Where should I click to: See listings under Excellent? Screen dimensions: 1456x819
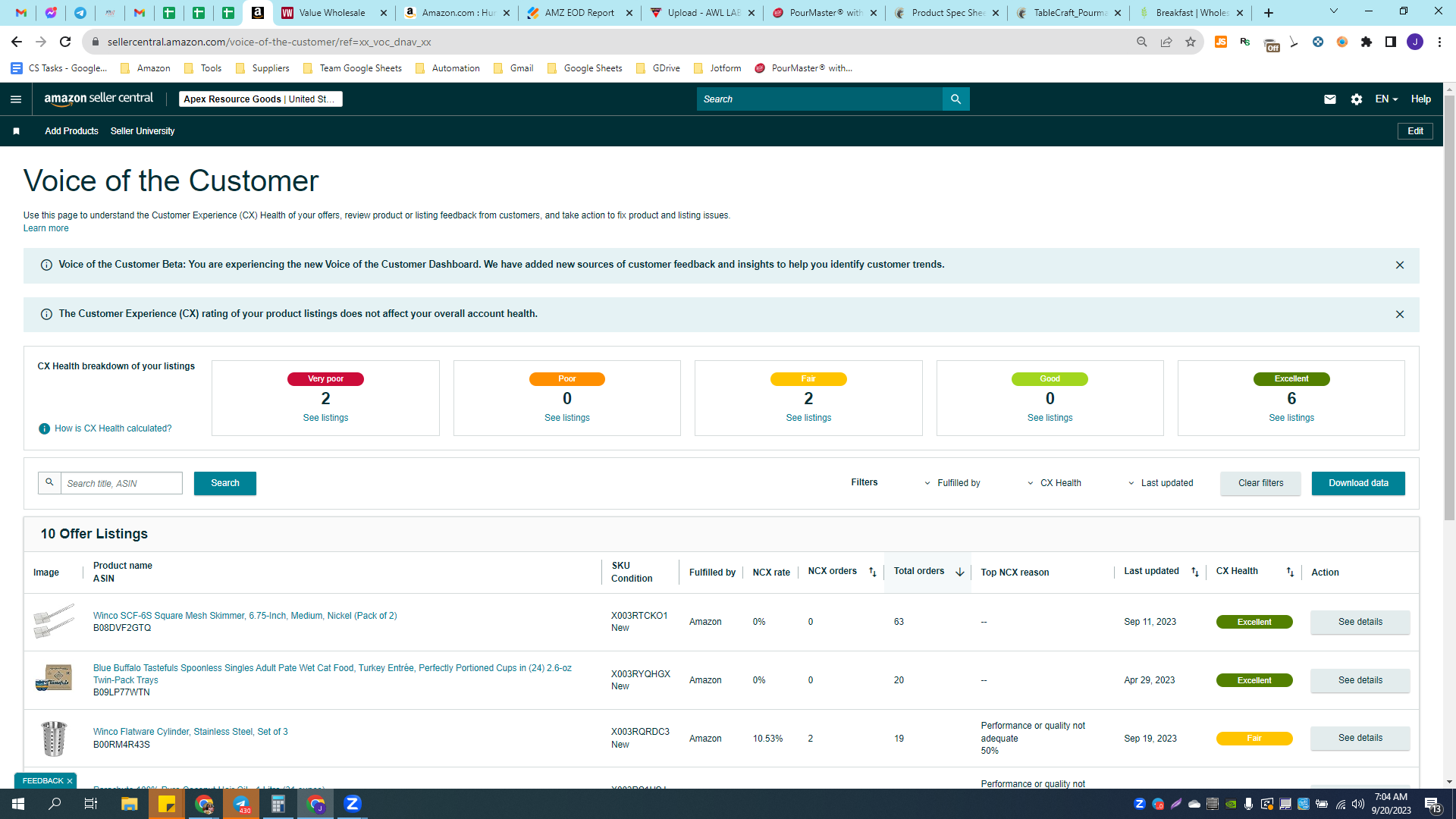pos(1291,419)
